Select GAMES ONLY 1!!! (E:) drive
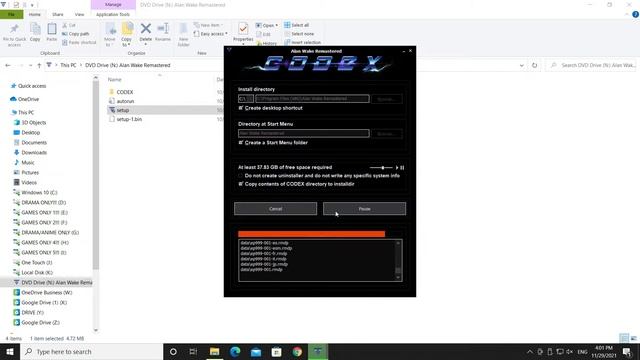Image resolution: width=640 pixels, height=360 pixels. [x=44, y=213]
